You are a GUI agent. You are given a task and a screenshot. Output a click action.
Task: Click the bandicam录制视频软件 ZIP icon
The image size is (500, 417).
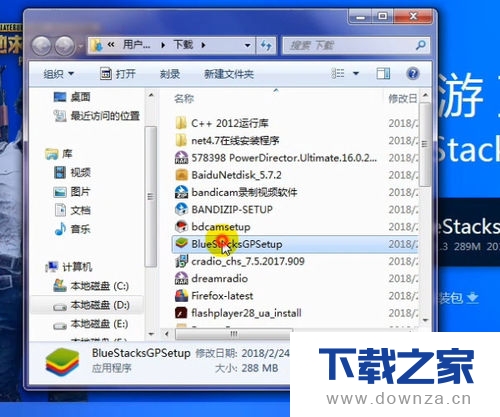tap(181, 192)
